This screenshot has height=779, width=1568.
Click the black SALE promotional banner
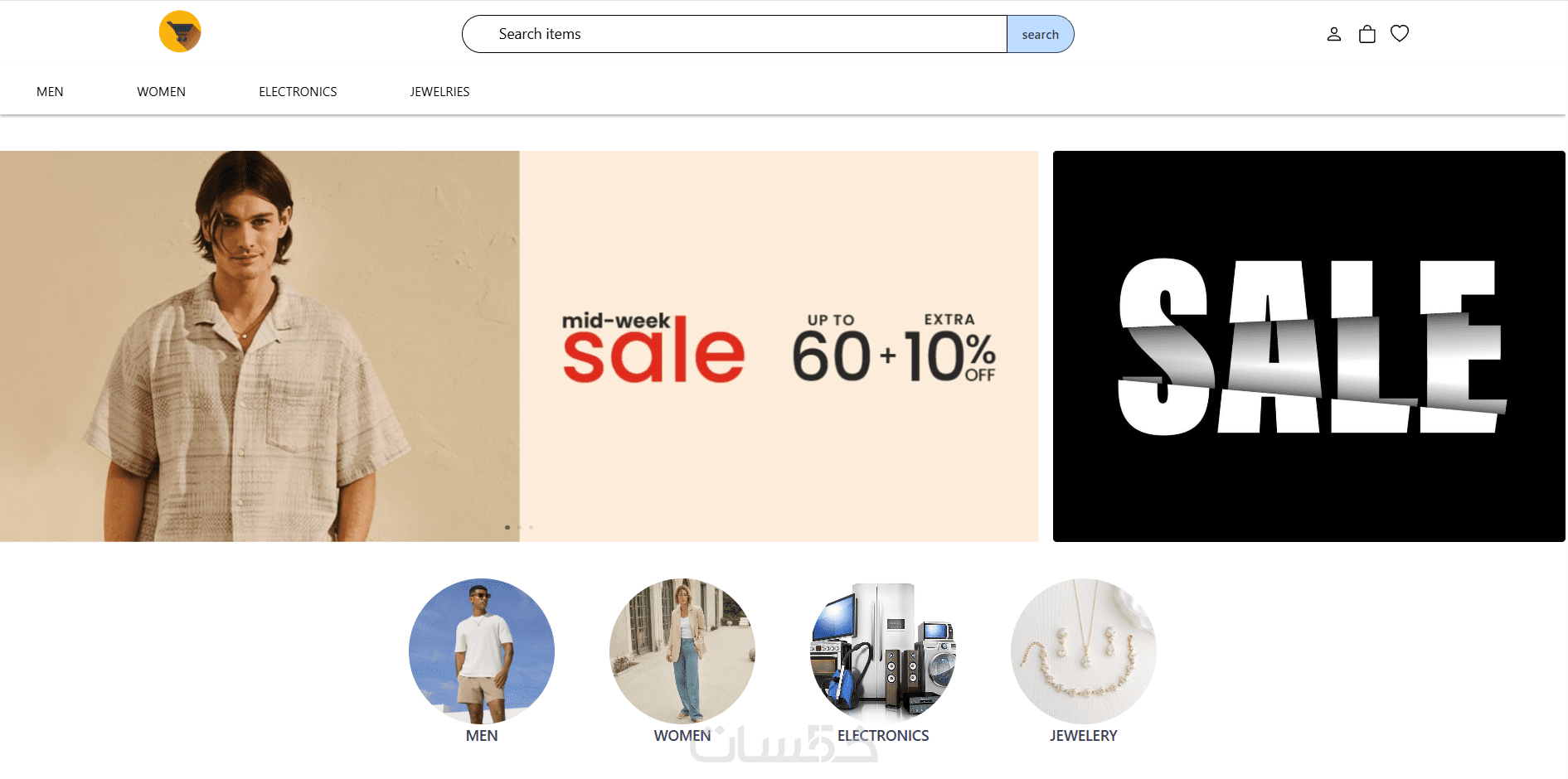click(1309, 346)
